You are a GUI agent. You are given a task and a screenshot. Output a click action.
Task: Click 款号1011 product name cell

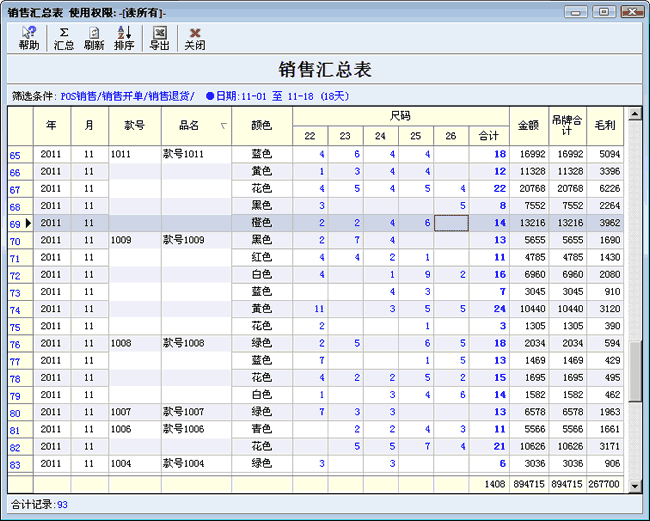click(x=196, y=154)
